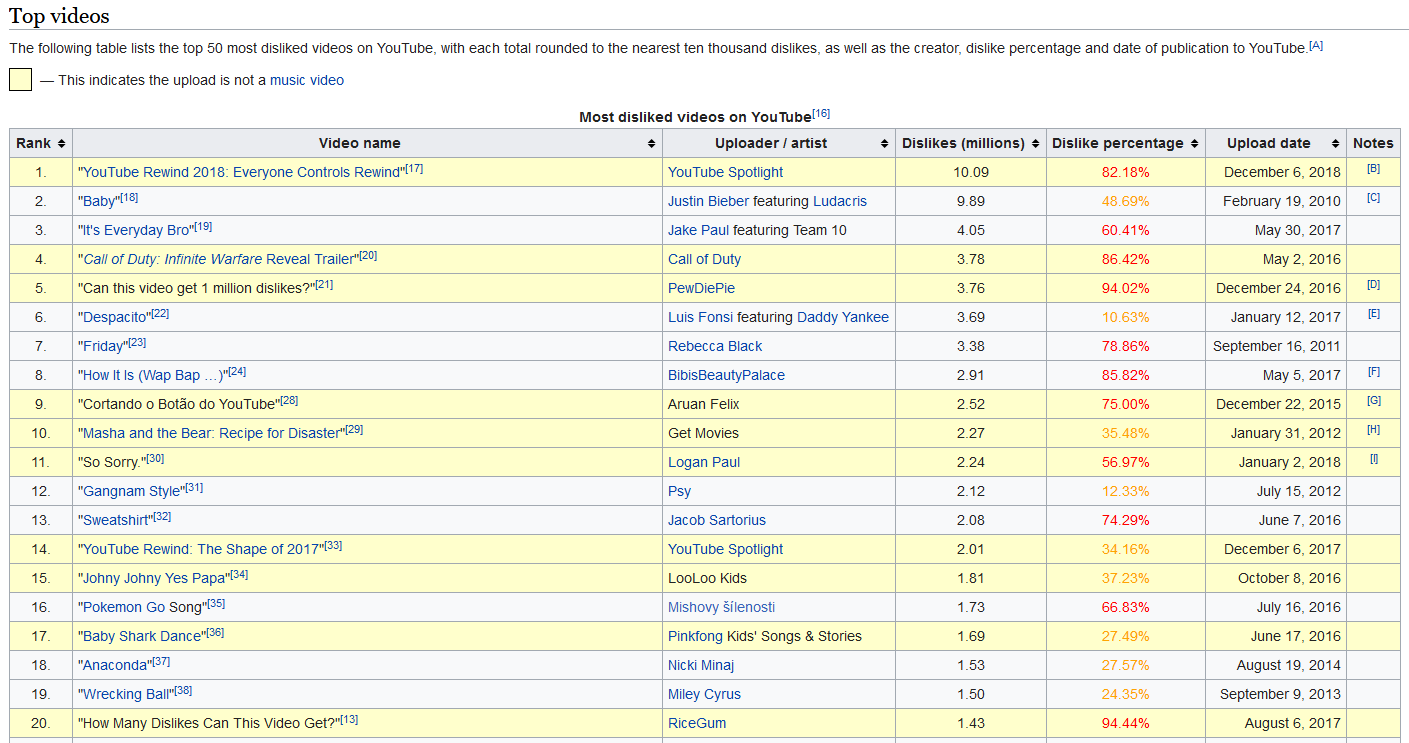Open reference [28] after Cortando o Botão
Screen dimensions: 1409x743
[x=289, y=400]
